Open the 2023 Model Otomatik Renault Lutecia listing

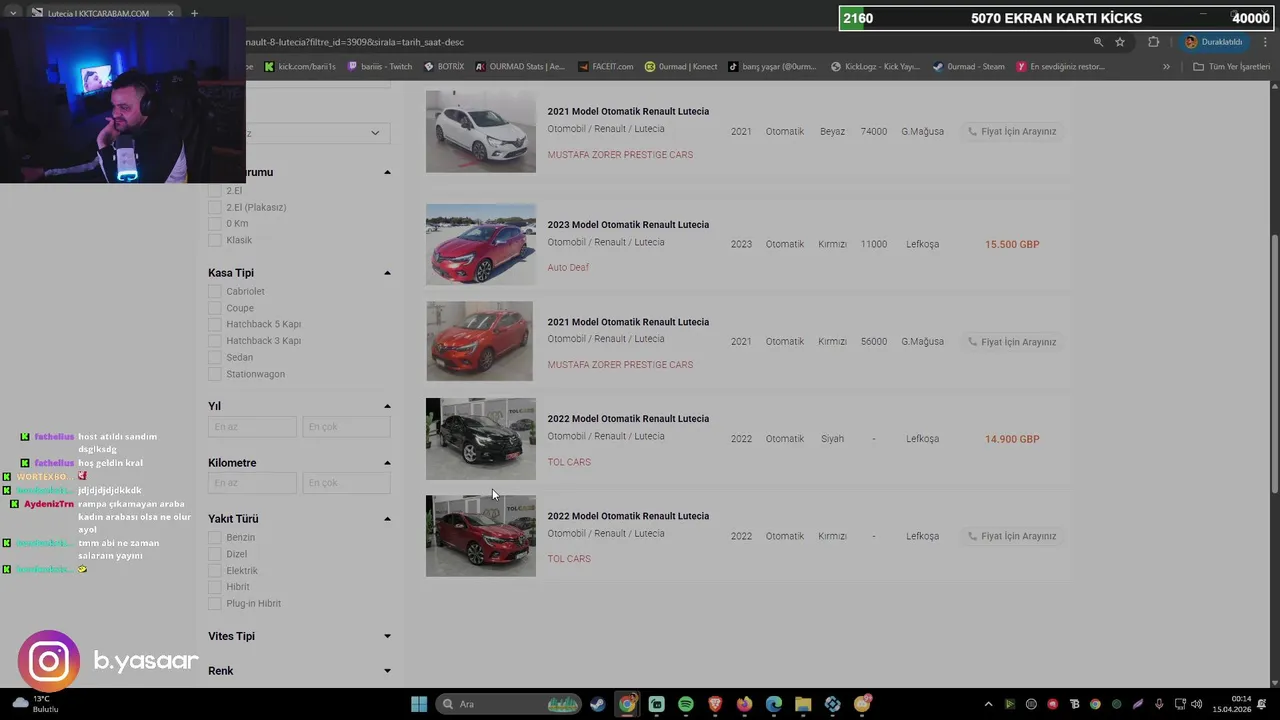[628, 225]
